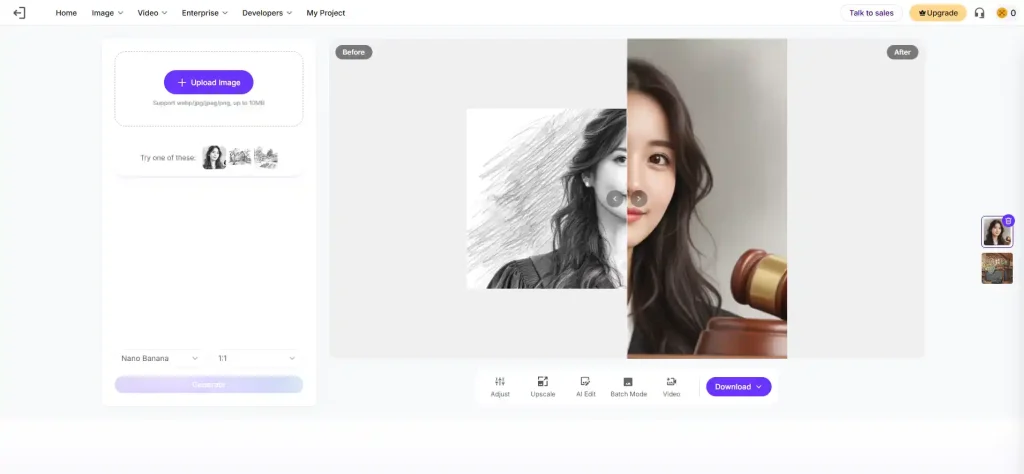Select the woman portrait result thumbnail
This screenshot has width=1024, height=474.
[997, 232]
